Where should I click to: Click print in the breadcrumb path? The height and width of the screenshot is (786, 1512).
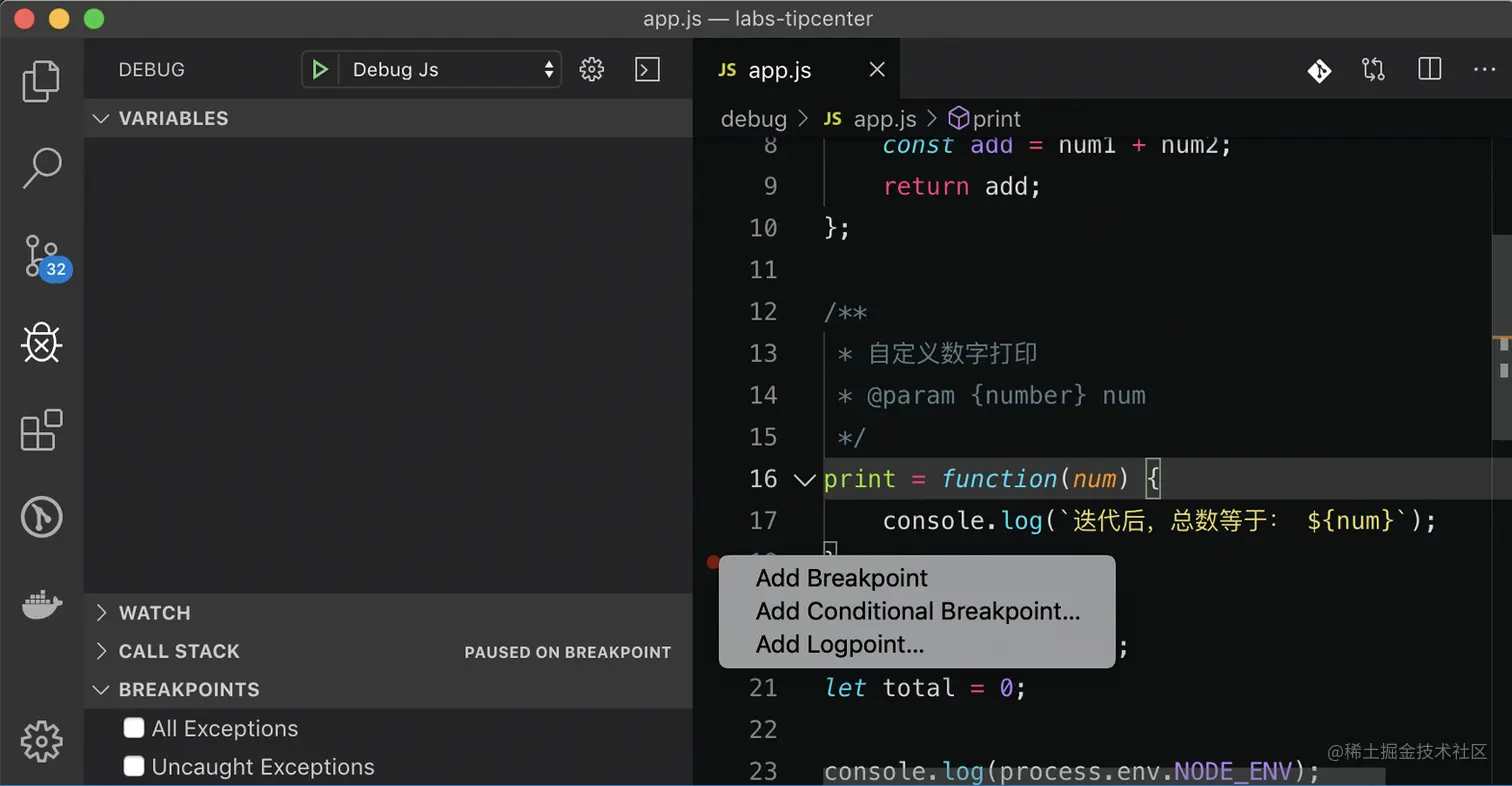[x=997, y=119]
